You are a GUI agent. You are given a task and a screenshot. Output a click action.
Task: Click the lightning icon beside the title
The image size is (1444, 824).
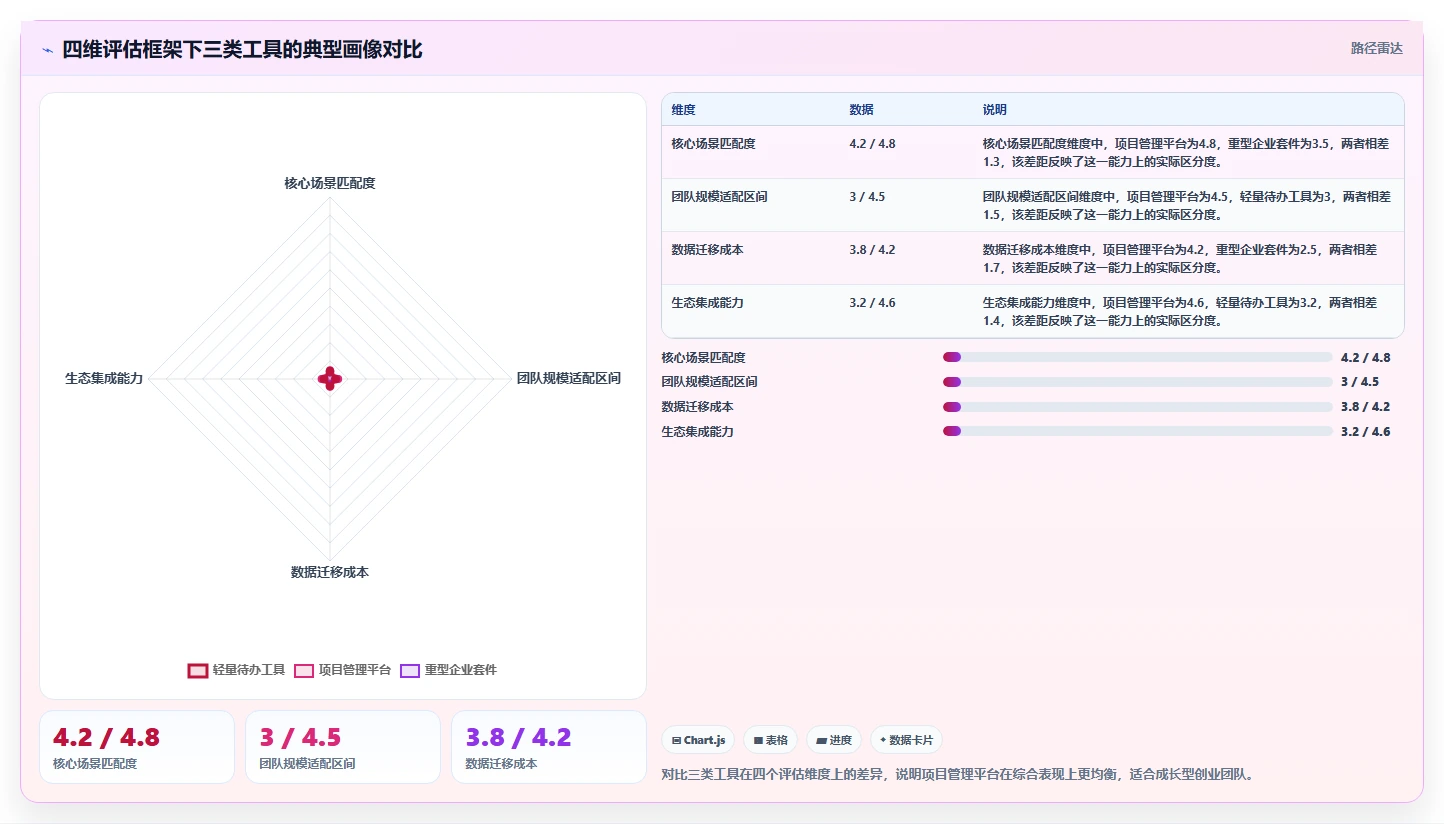[x=48, y=50]
